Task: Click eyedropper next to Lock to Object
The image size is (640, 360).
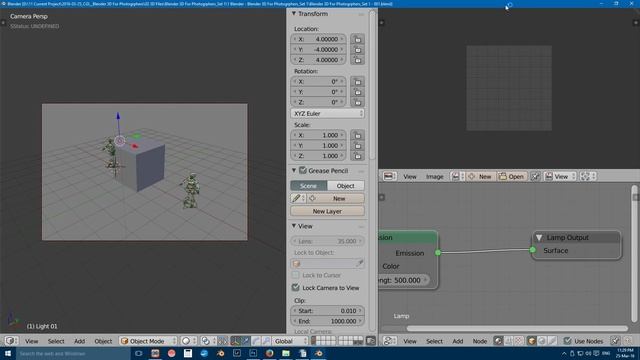Action: 359,264
